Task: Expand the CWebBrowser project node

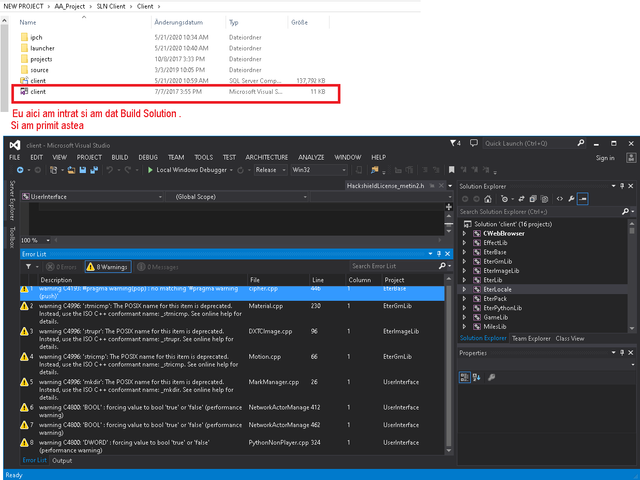Action: point(464,234)
